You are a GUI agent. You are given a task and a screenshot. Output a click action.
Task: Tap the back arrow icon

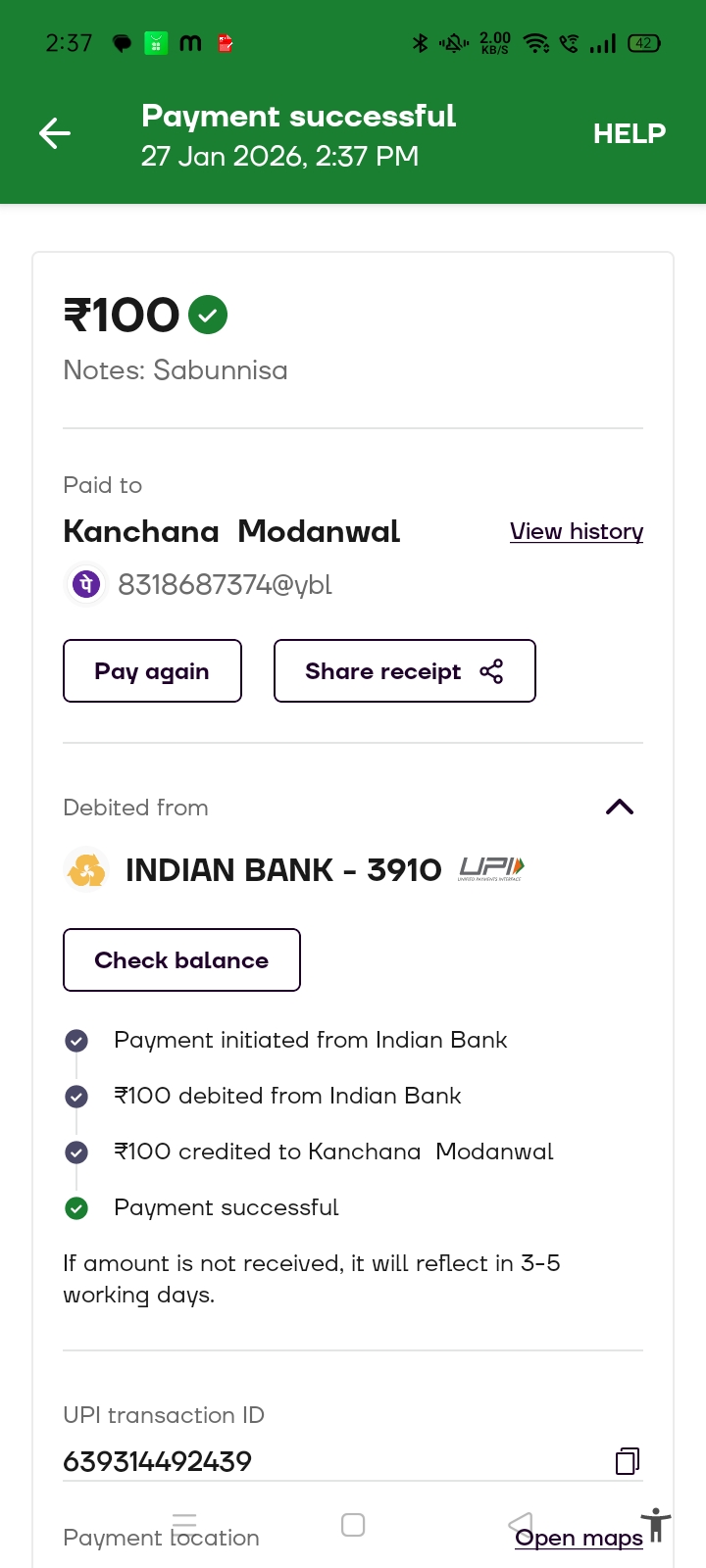55,133
